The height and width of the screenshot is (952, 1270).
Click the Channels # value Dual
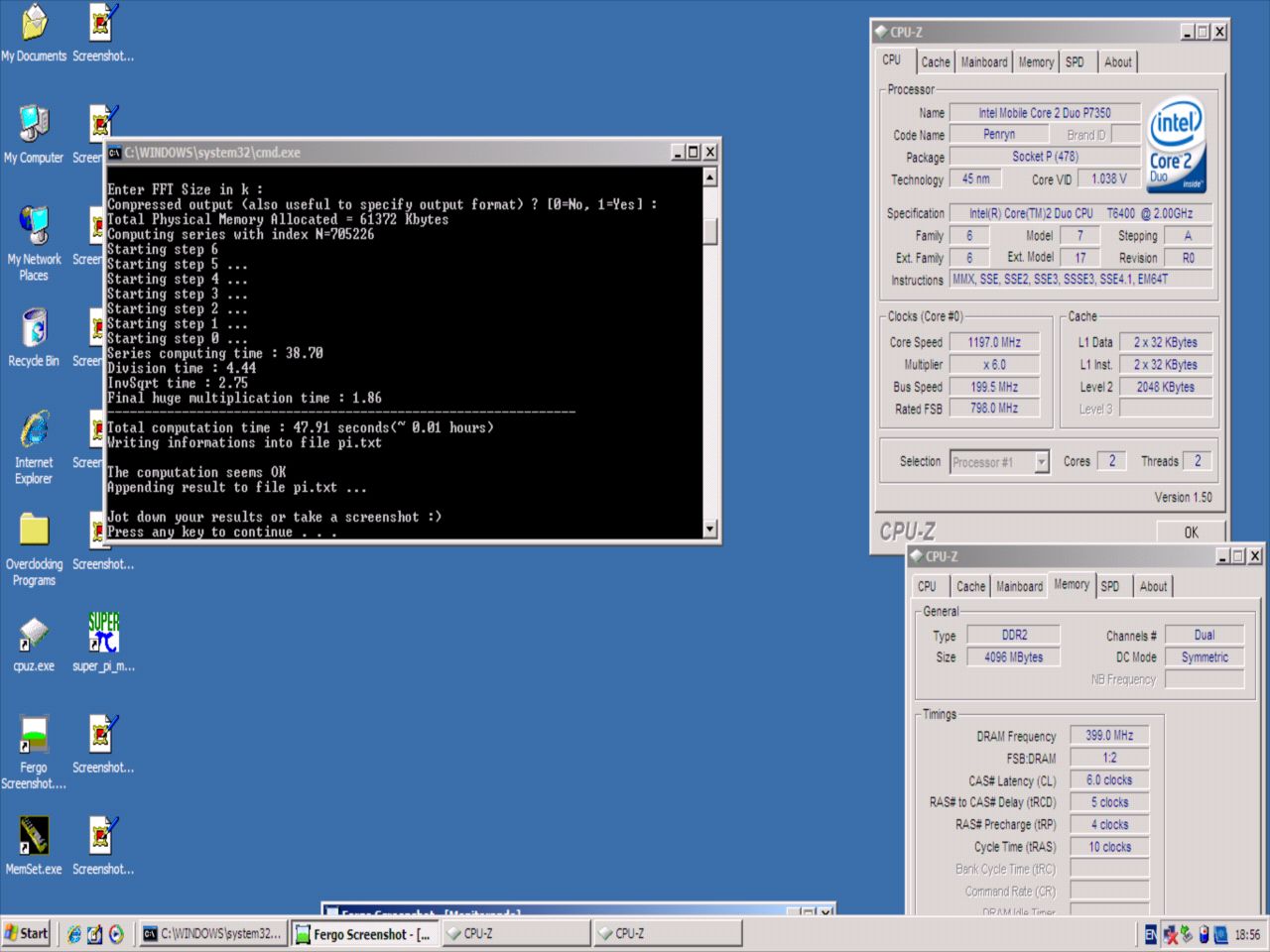coord(1205,635)
